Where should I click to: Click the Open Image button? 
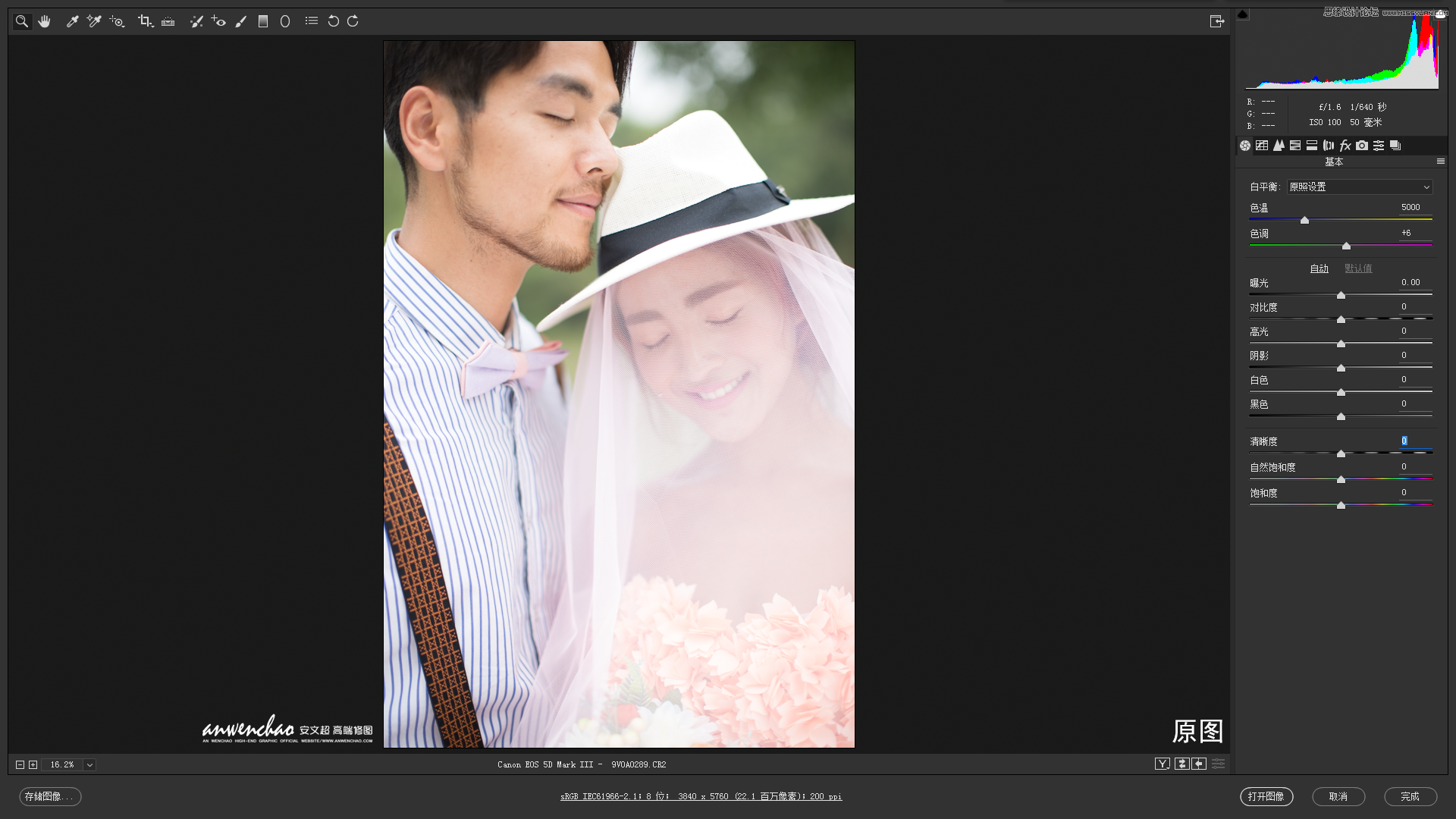click(1266, 796)
